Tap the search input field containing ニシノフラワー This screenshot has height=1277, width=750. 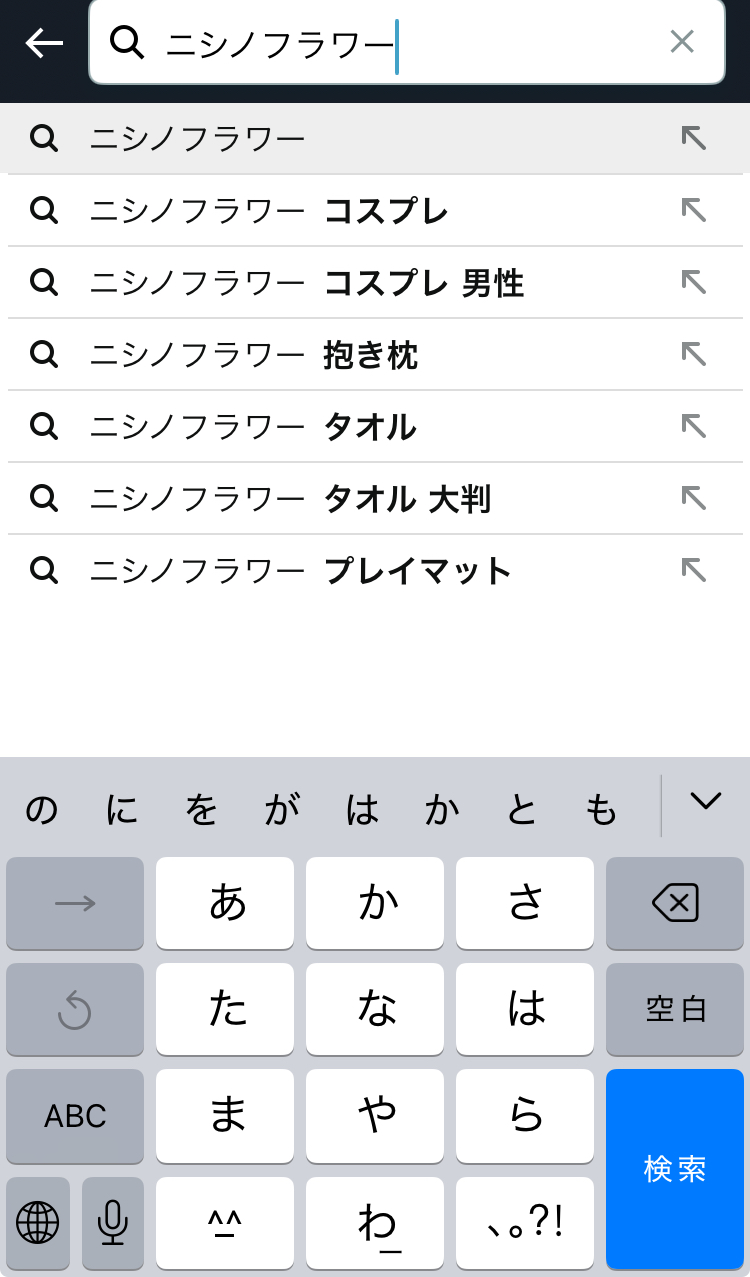tap(400, 43)
